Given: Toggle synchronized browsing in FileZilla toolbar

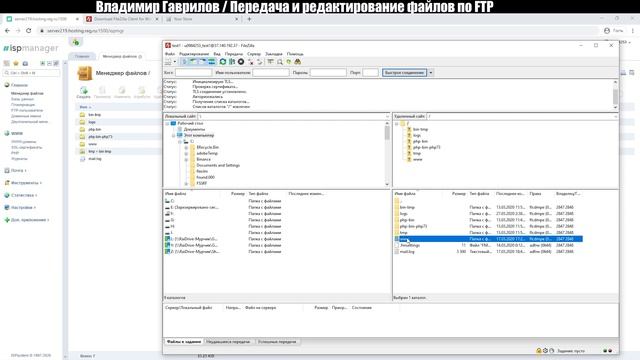Looking at the screenshot, I should point(289,62).
